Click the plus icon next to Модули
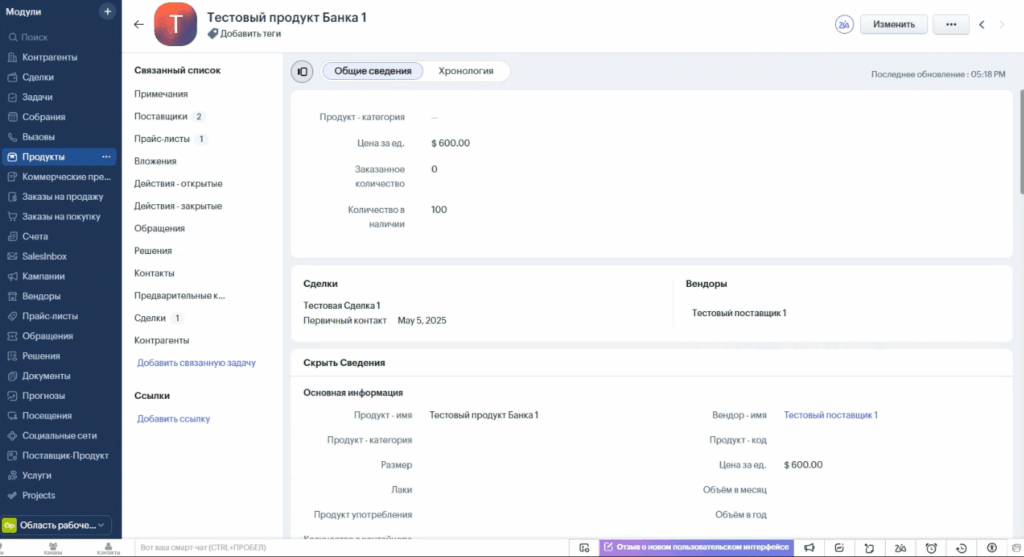This screenshot has height=557, width=1024. (108, 11)
